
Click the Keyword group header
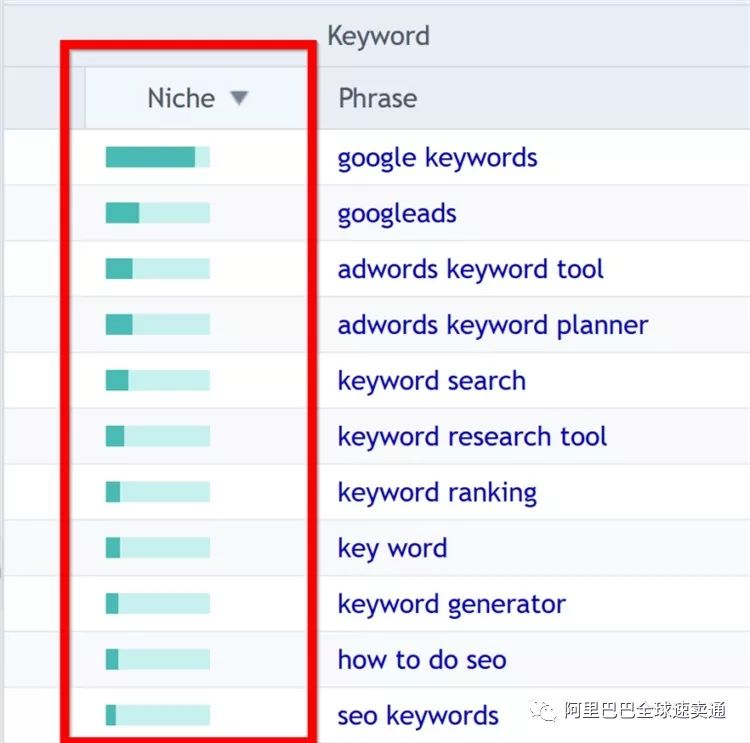pos(378,37)
